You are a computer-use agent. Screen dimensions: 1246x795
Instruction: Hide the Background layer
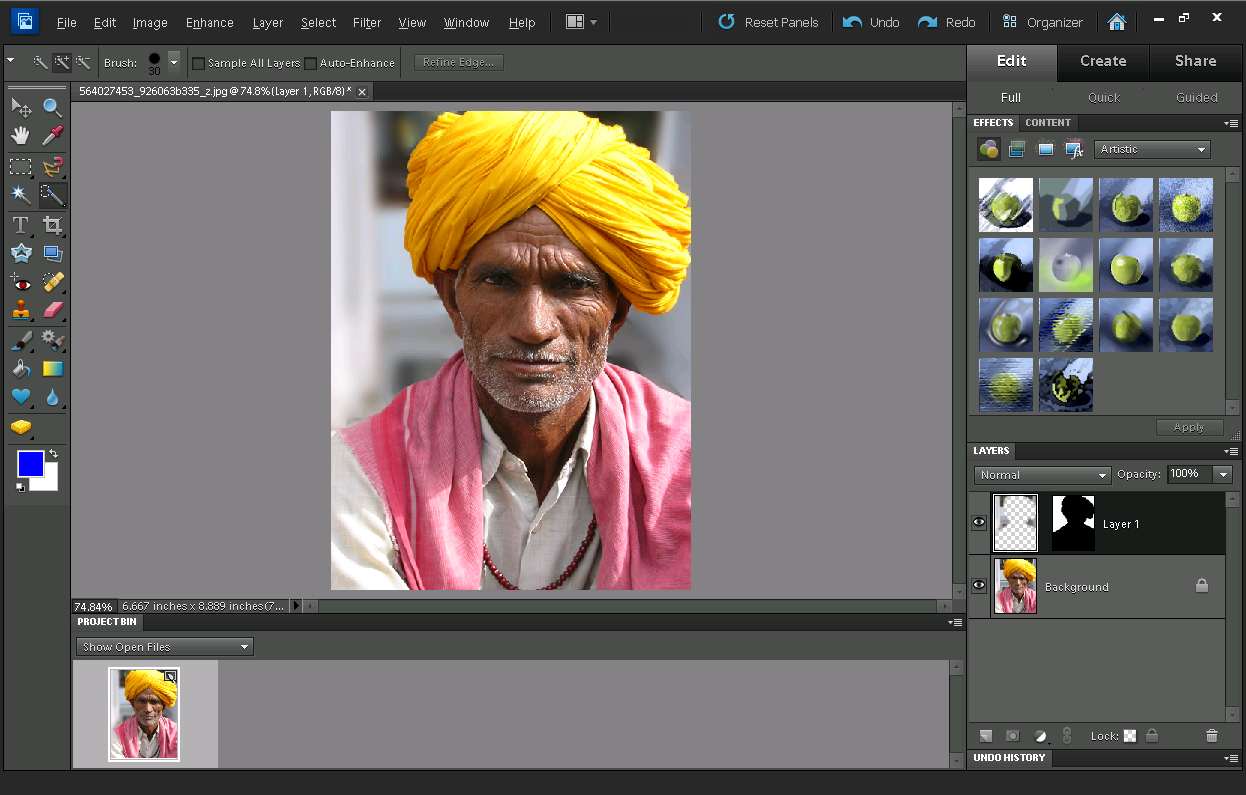(978, 585)
